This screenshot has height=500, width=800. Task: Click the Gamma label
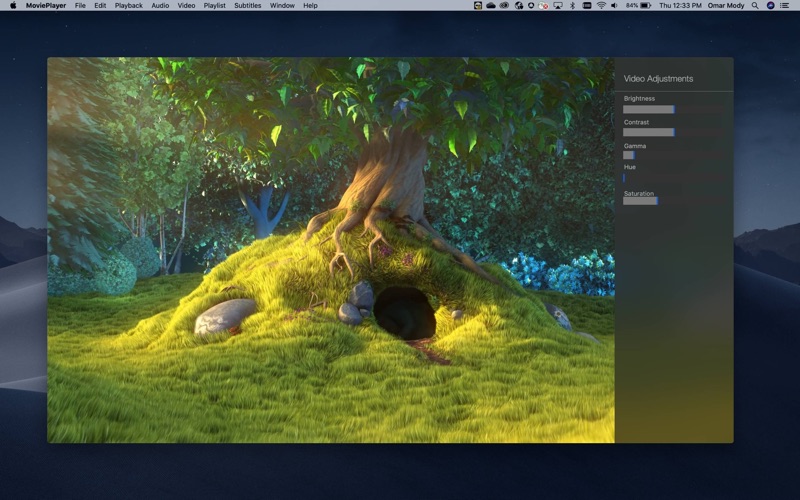[635, 146]
